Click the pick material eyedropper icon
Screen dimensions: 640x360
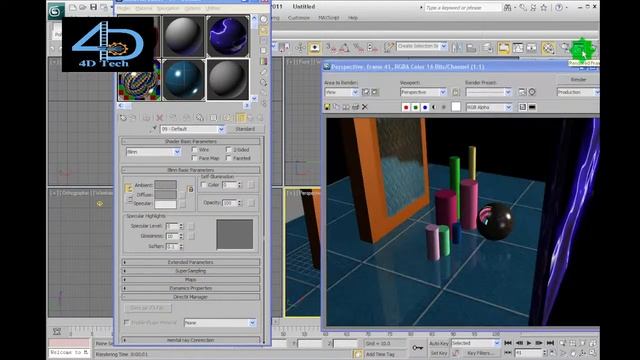pyautogui.click(x=153, y=129)
